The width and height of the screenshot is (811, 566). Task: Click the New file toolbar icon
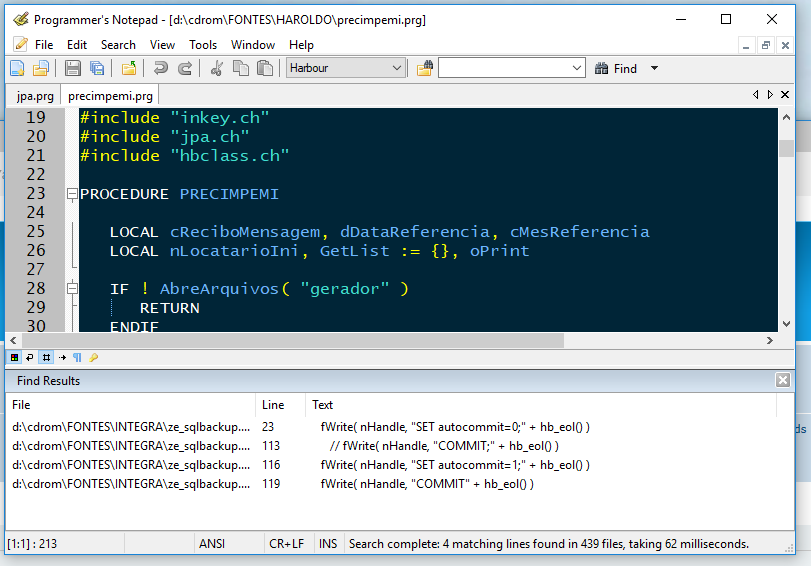17,68
